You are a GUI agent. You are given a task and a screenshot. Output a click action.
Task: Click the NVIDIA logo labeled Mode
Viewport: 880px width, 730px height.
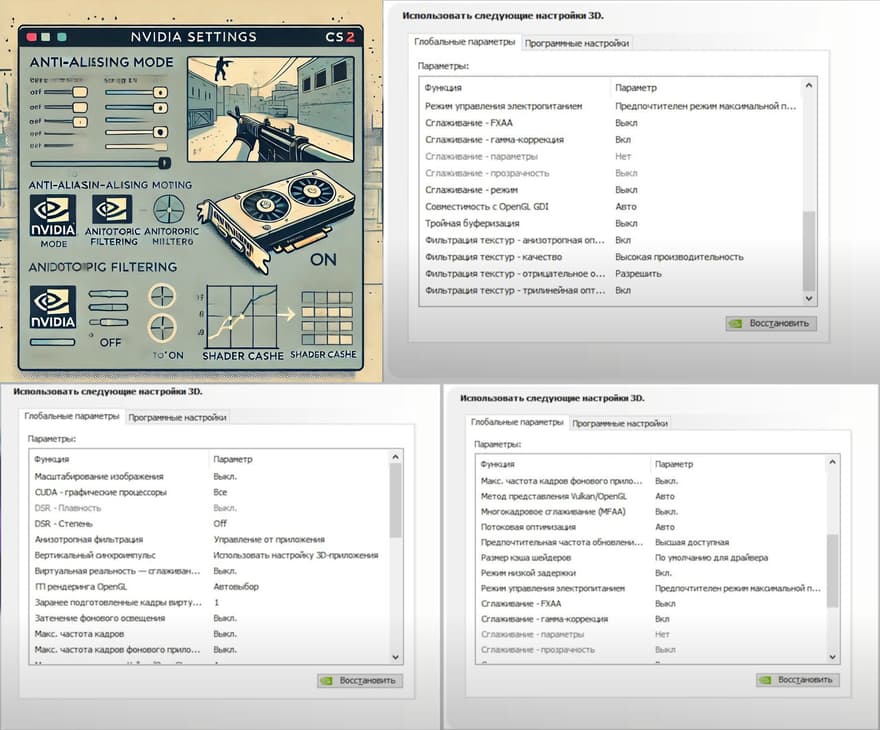tap(54, 213)
